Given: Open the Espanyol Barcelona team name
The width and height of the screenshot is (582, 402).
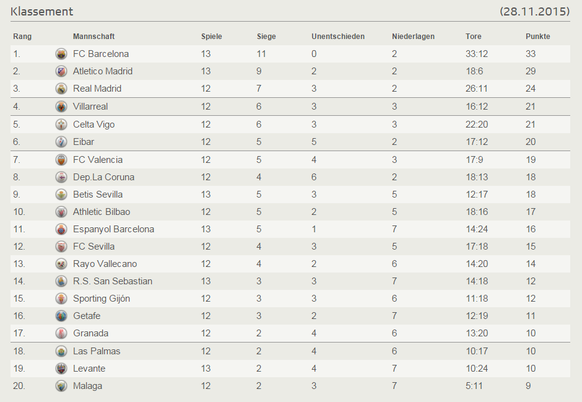Looking at the screenshot, I should coord(113,229).
